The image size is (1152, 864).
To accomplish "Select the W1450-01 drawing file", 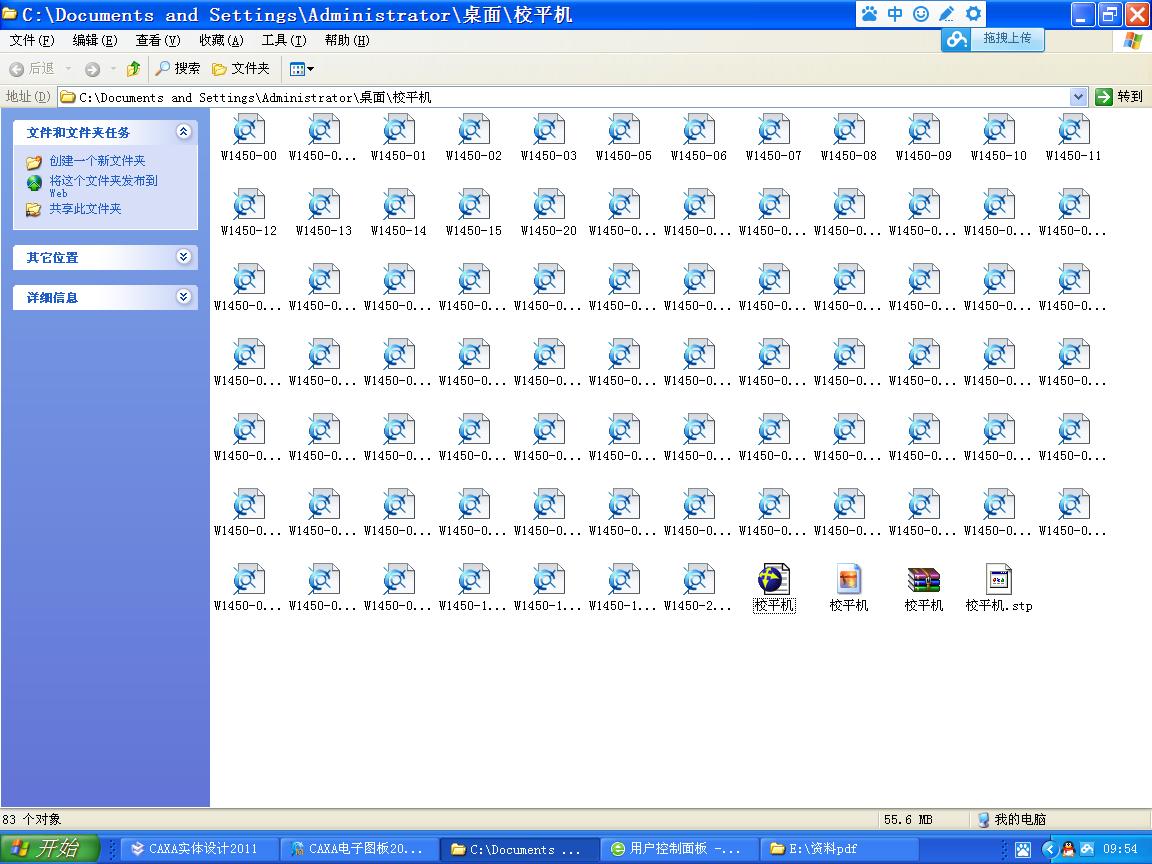I will (399, 137).
